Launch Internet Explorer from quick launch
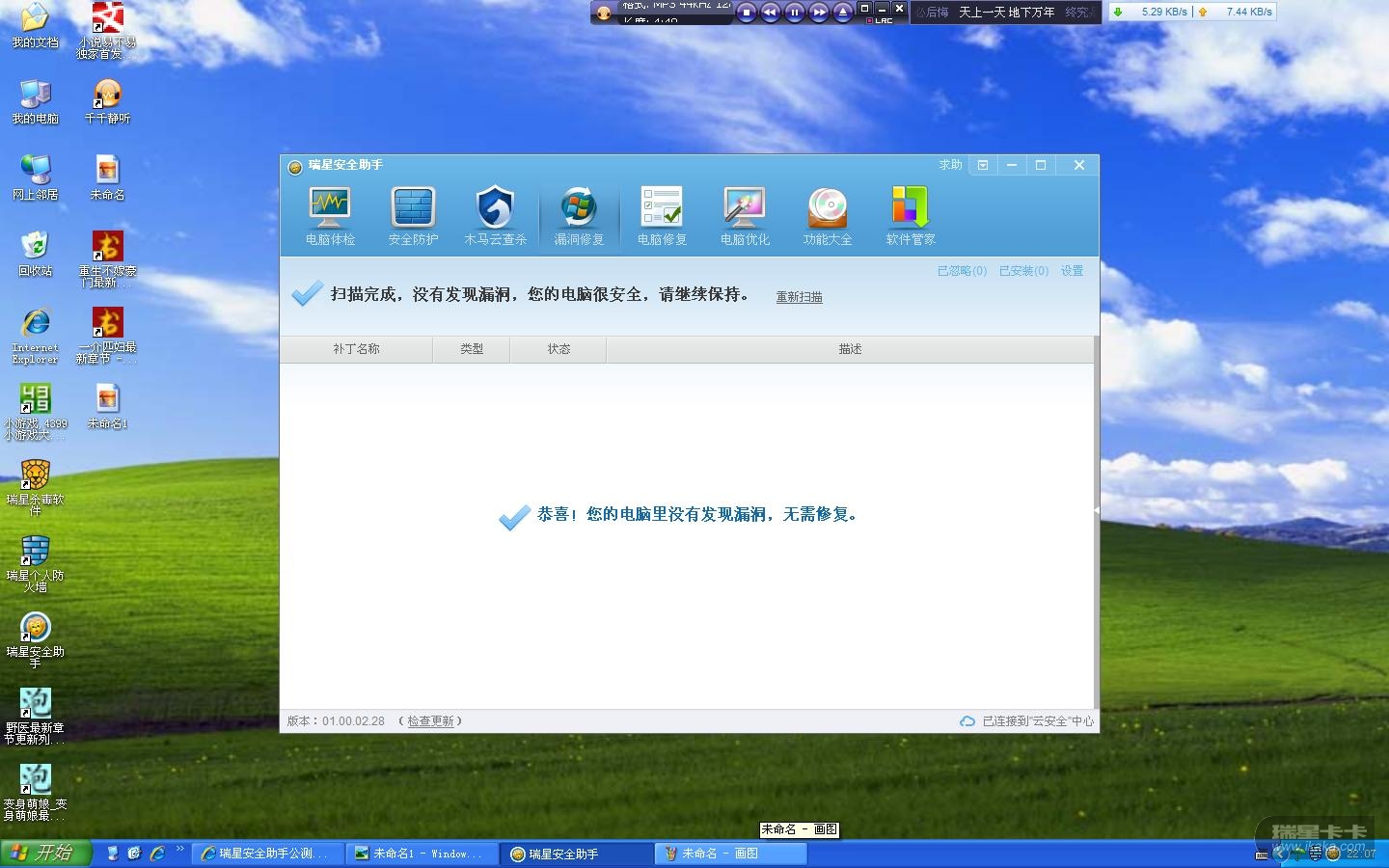Viewport: 1389px width, 868px height. pos(156,854)
